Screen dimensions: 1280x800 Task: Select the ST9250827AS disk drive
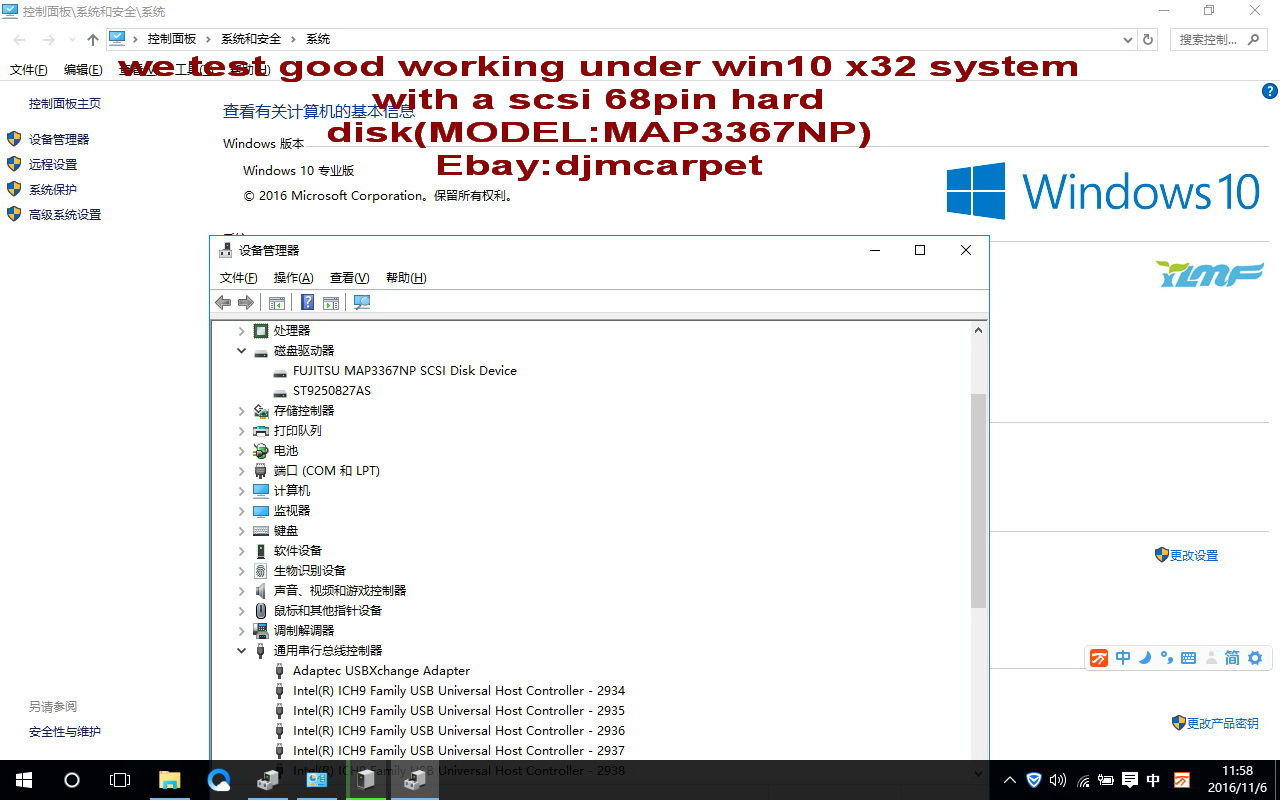point(332,391)
